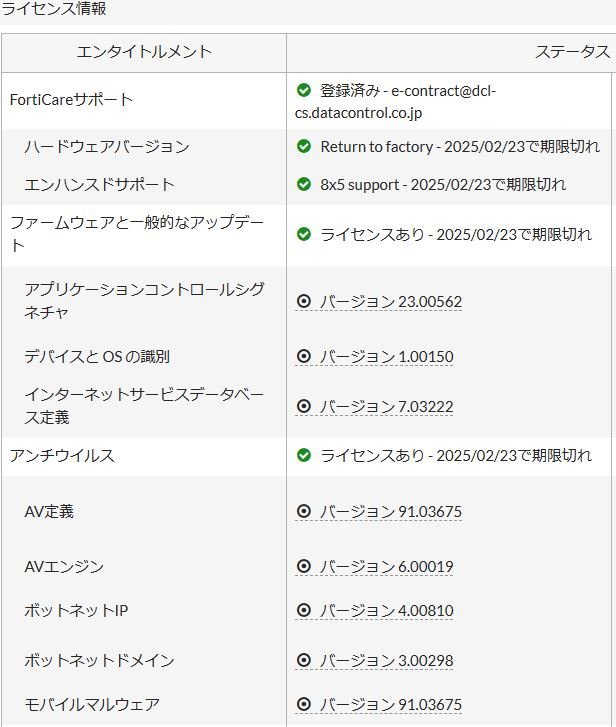
Task: Click the circle icon in the モバイルマルウェア row
Action: [304, 705]
